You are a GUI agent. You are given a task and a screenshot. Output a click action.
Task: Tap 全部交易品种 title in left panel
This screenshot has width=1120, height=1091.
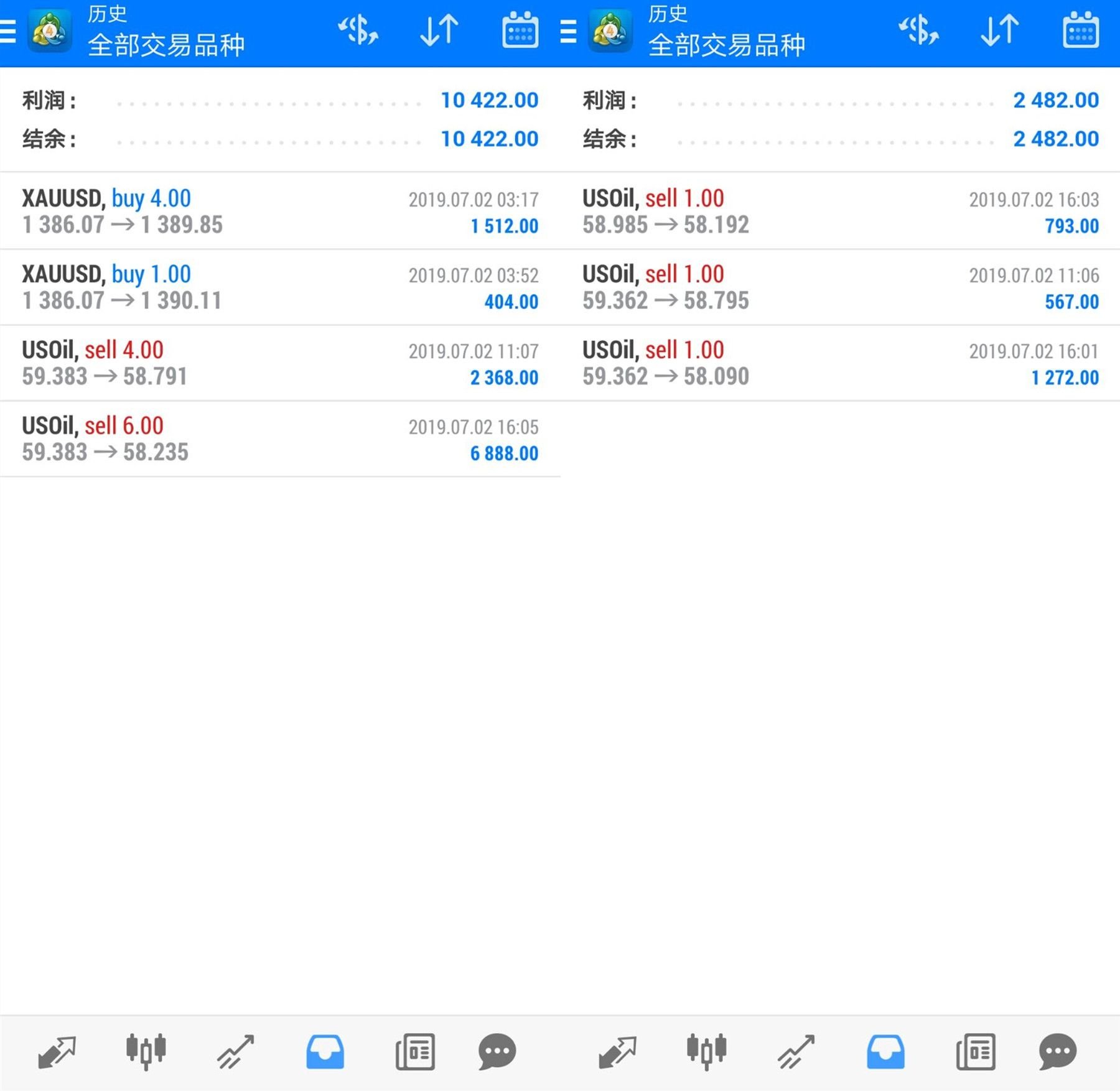(x=166, y=45)
